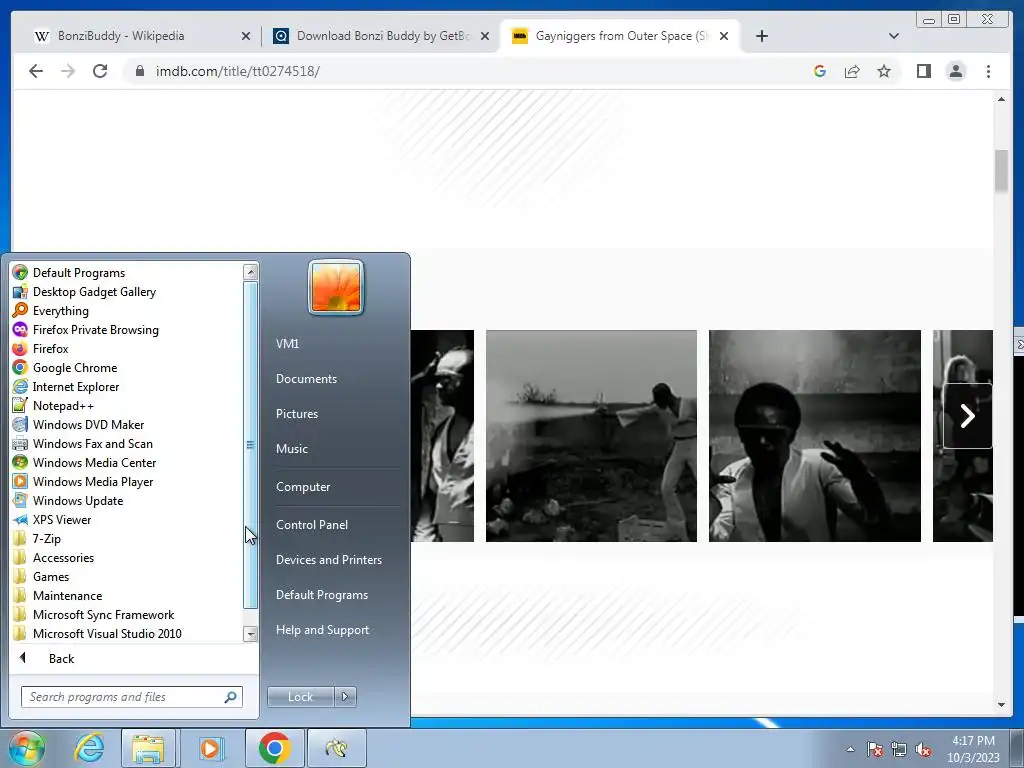Open Windows Fax and Scan
The width and height of the screenshot is (1024, 768).
coord(83,443)
